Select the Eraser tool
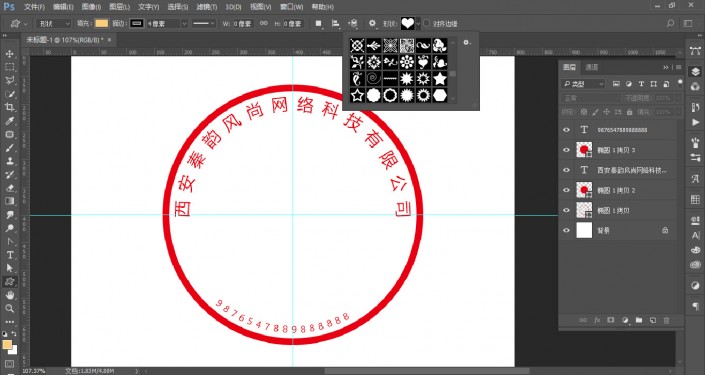 click(9, 188)
